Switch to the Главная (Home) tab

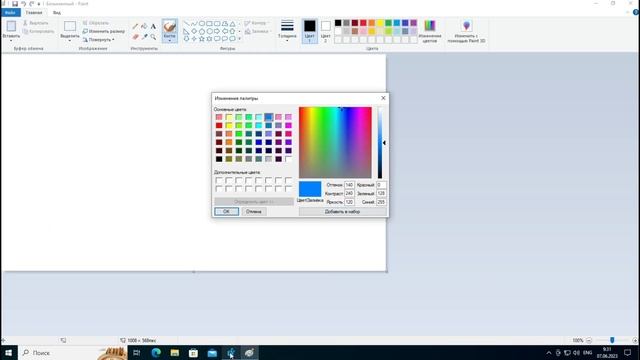(34, 13)
